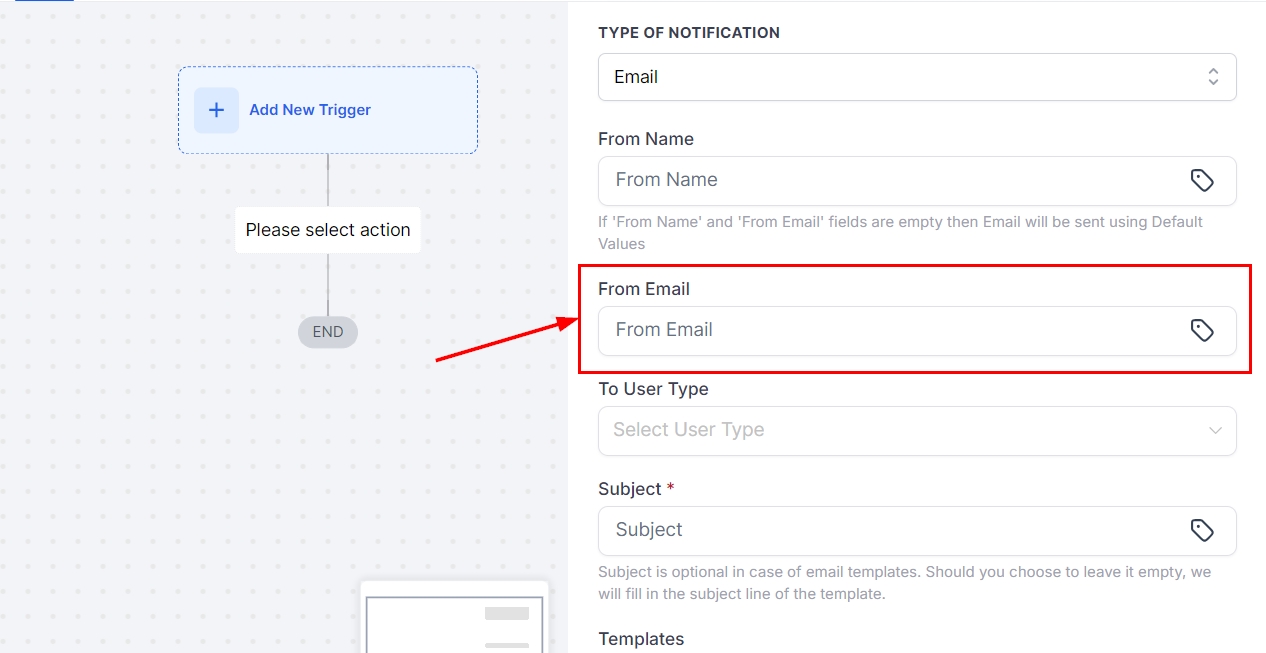Click the plus icon for new trigger
The image size is (1266, 653).
pos(216,110)
